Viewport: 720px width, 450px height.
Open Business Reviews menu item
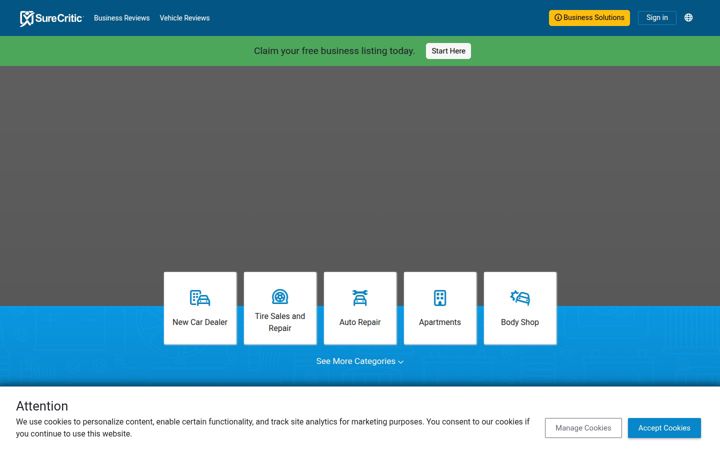tap(122, 18)
